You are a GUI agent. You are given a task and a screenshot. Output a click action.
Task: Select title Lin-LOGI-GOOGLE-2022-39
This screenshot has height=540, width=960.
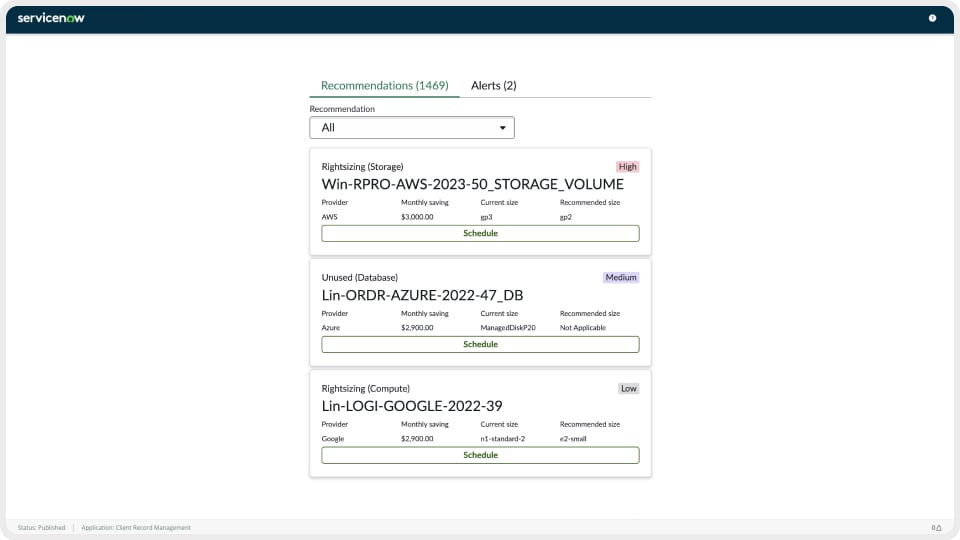click(x=411, y=406)
